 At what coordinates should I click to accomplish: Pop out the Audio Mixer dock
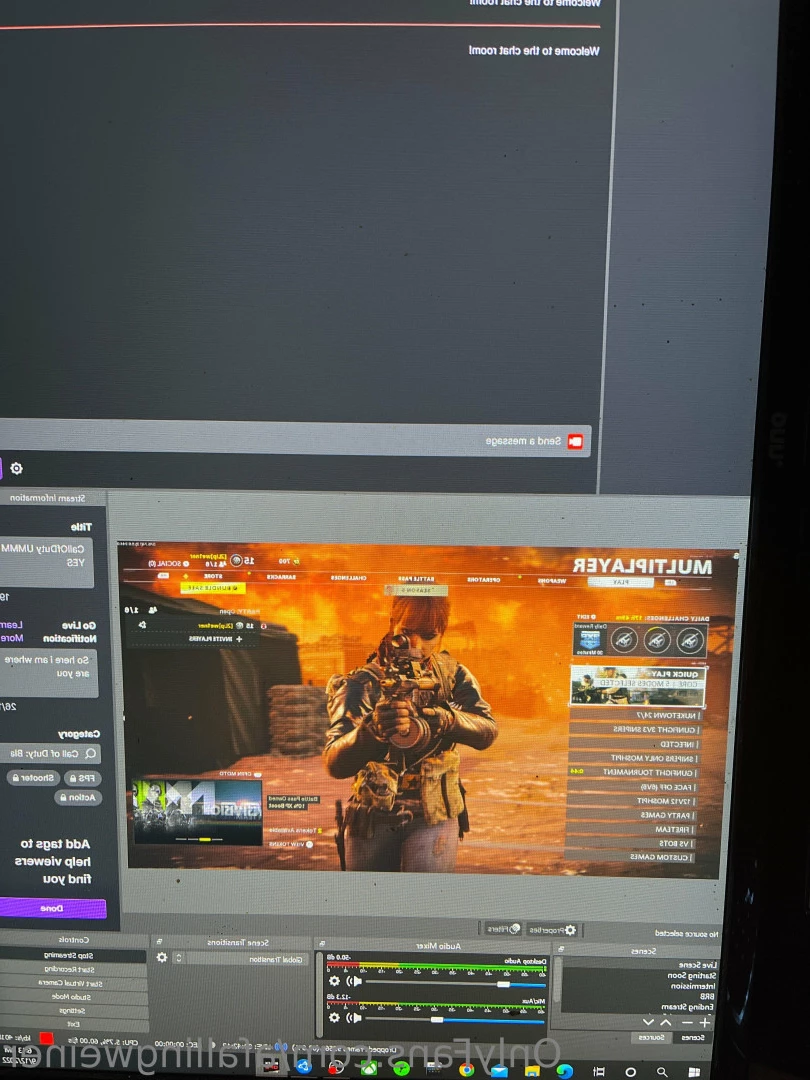coord(322,944)
